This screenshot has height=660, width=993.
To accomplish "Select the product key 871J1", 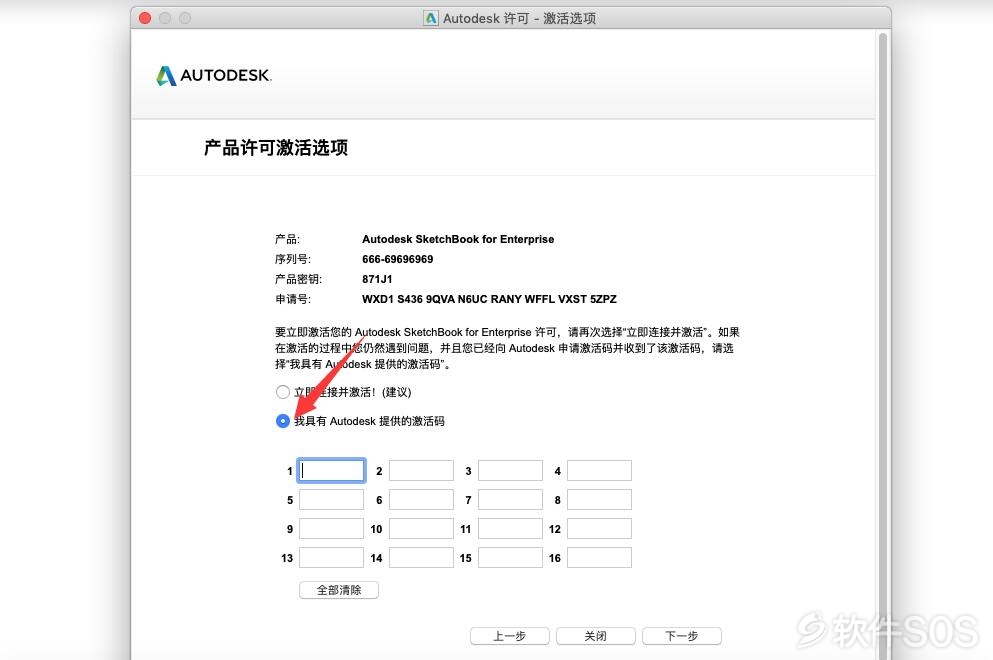I will point(377,279).
